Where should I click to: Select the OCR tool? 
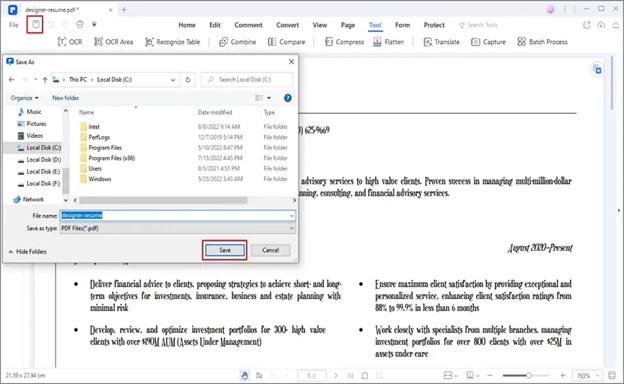tap(70, 42)
